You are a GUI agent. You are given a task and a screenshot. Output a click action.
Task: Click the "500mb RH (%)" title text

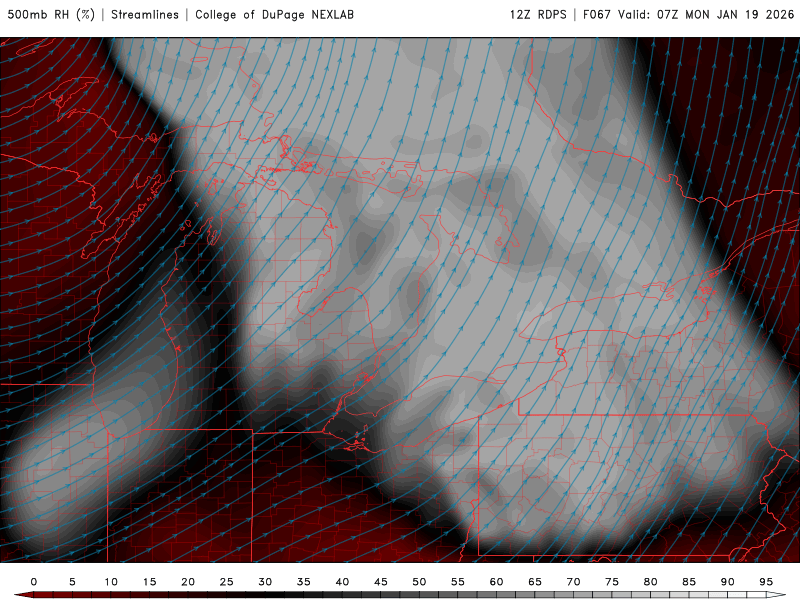click(52, 14)
